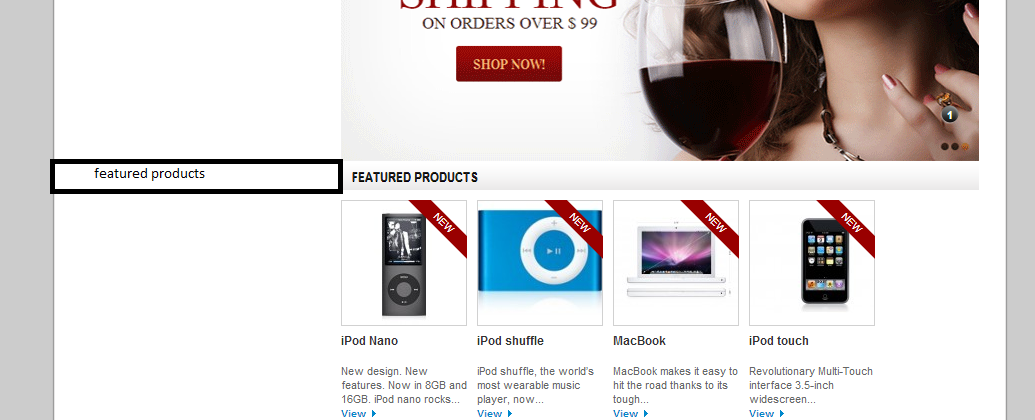
Task: Click the NEW ribbon on iPod shuffle
Action: (x=579, y=224)
